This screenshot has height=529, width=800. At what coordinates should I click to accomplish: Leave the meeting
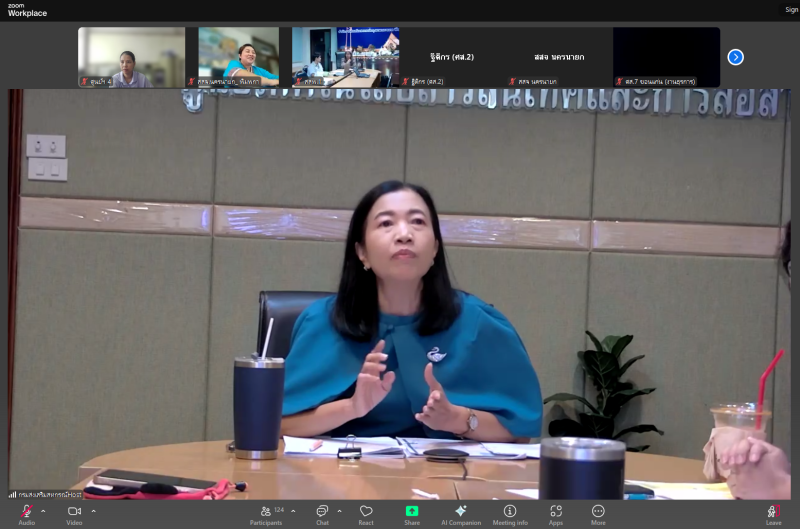coord(773,512)
